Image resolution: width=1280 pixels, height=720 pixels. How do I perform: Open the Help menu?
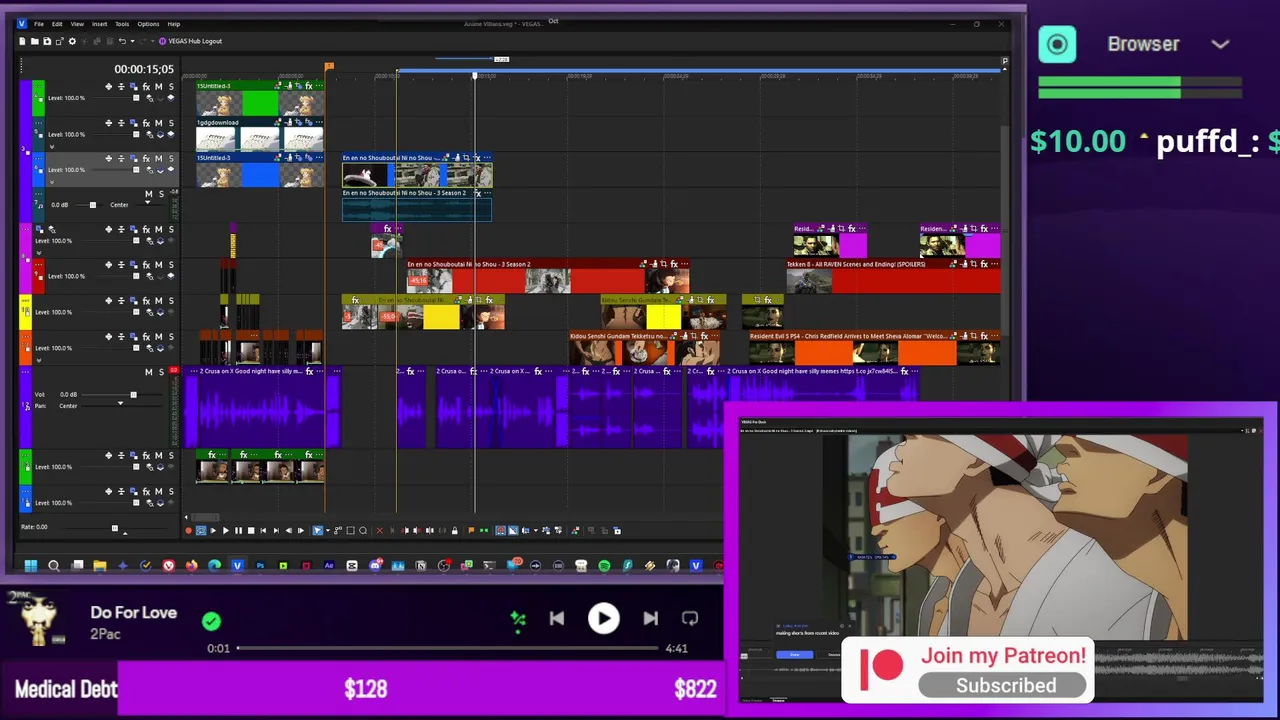click(174, 24)
